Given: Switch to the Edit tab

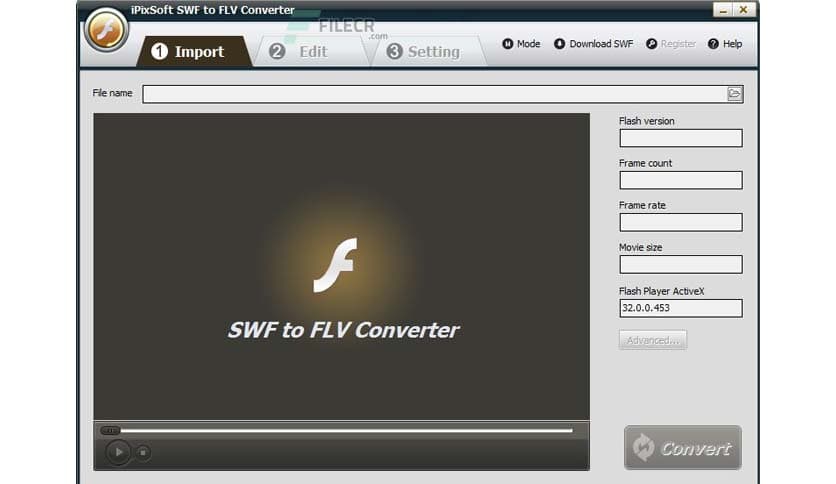Looking at the screenshot, I should [311, 52].
